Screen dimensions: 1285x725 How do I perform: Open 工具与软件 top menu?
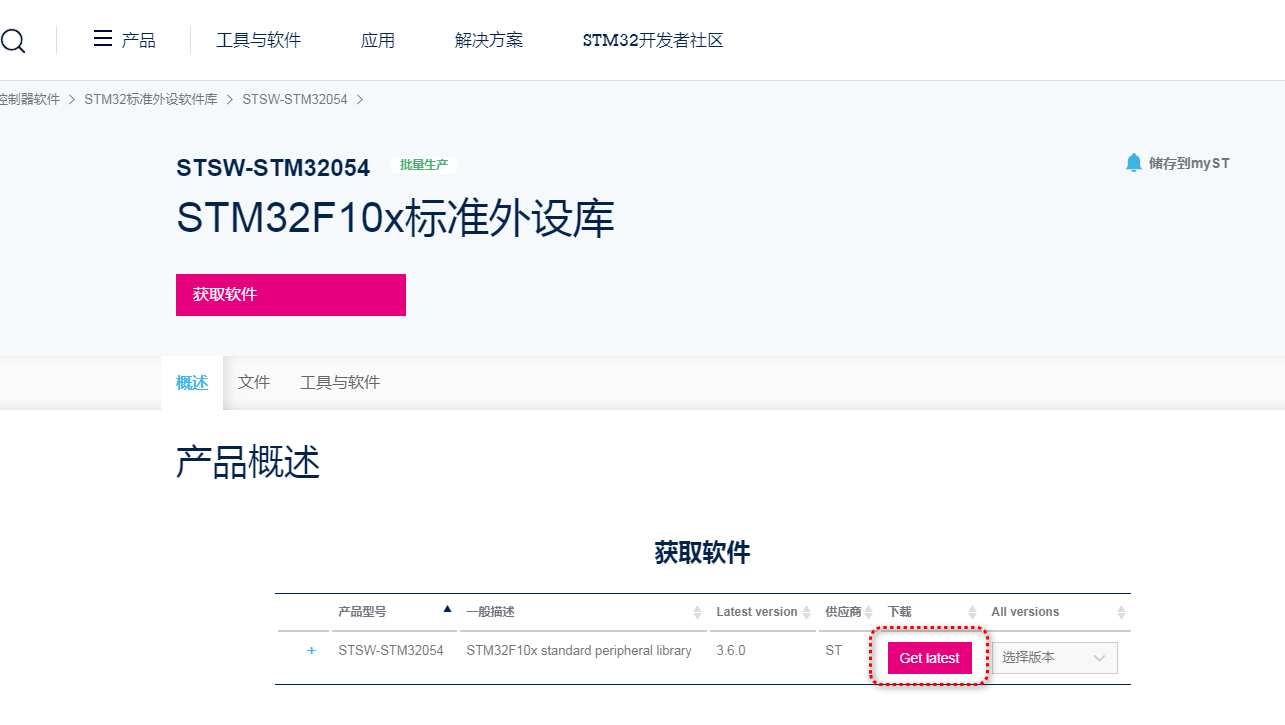coord(259,40)
